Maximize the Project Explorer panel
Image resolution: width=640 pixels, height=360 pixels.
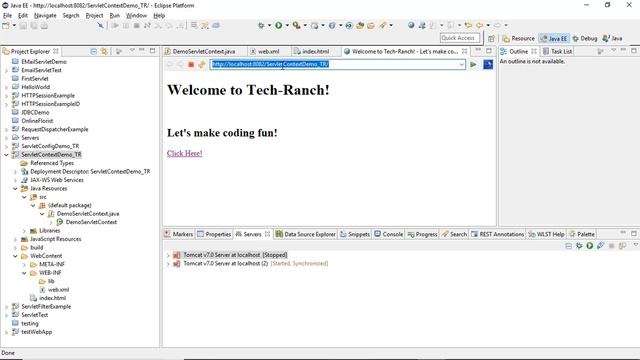153,51
